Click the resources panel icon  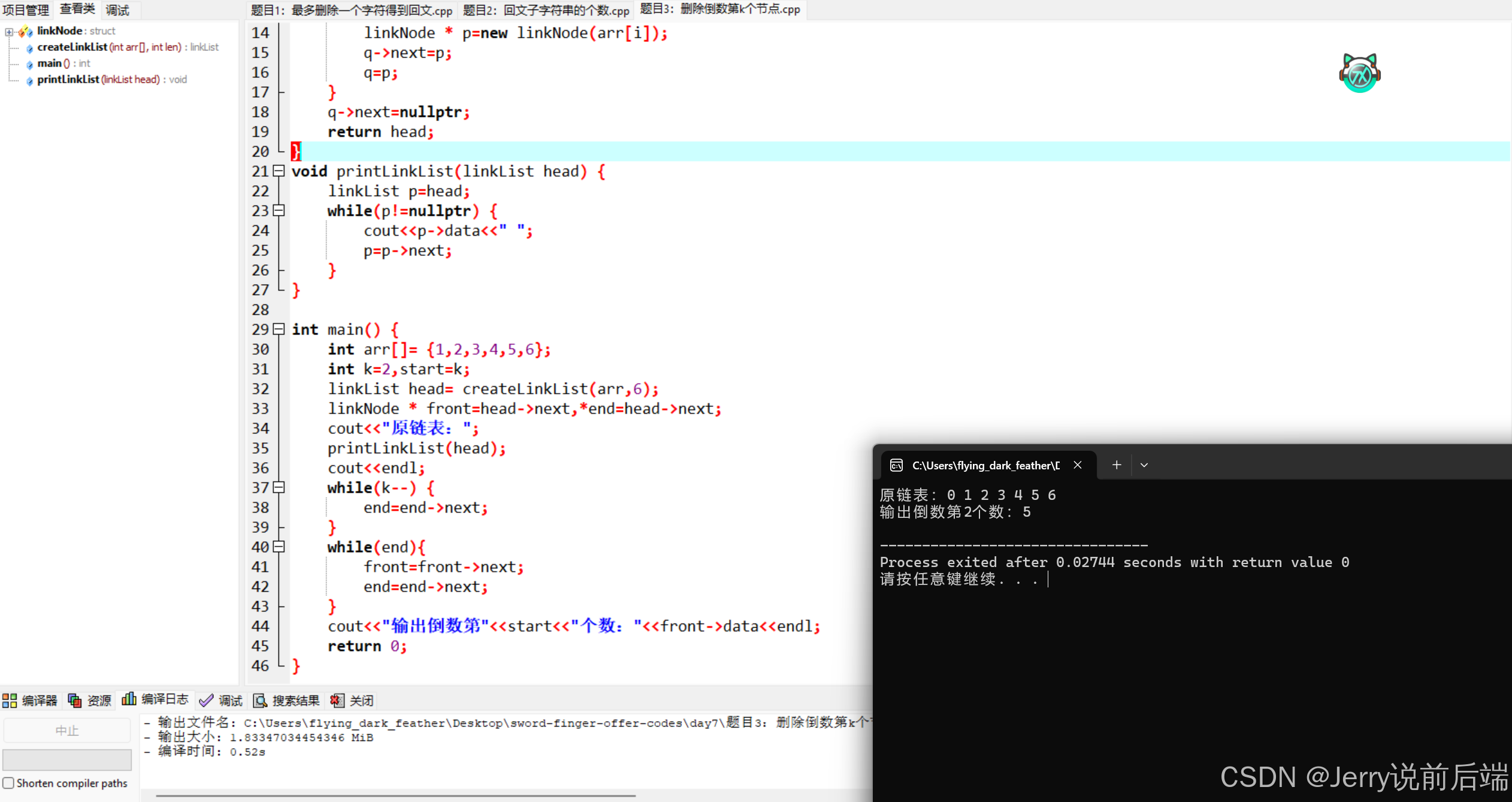[75, 700]
